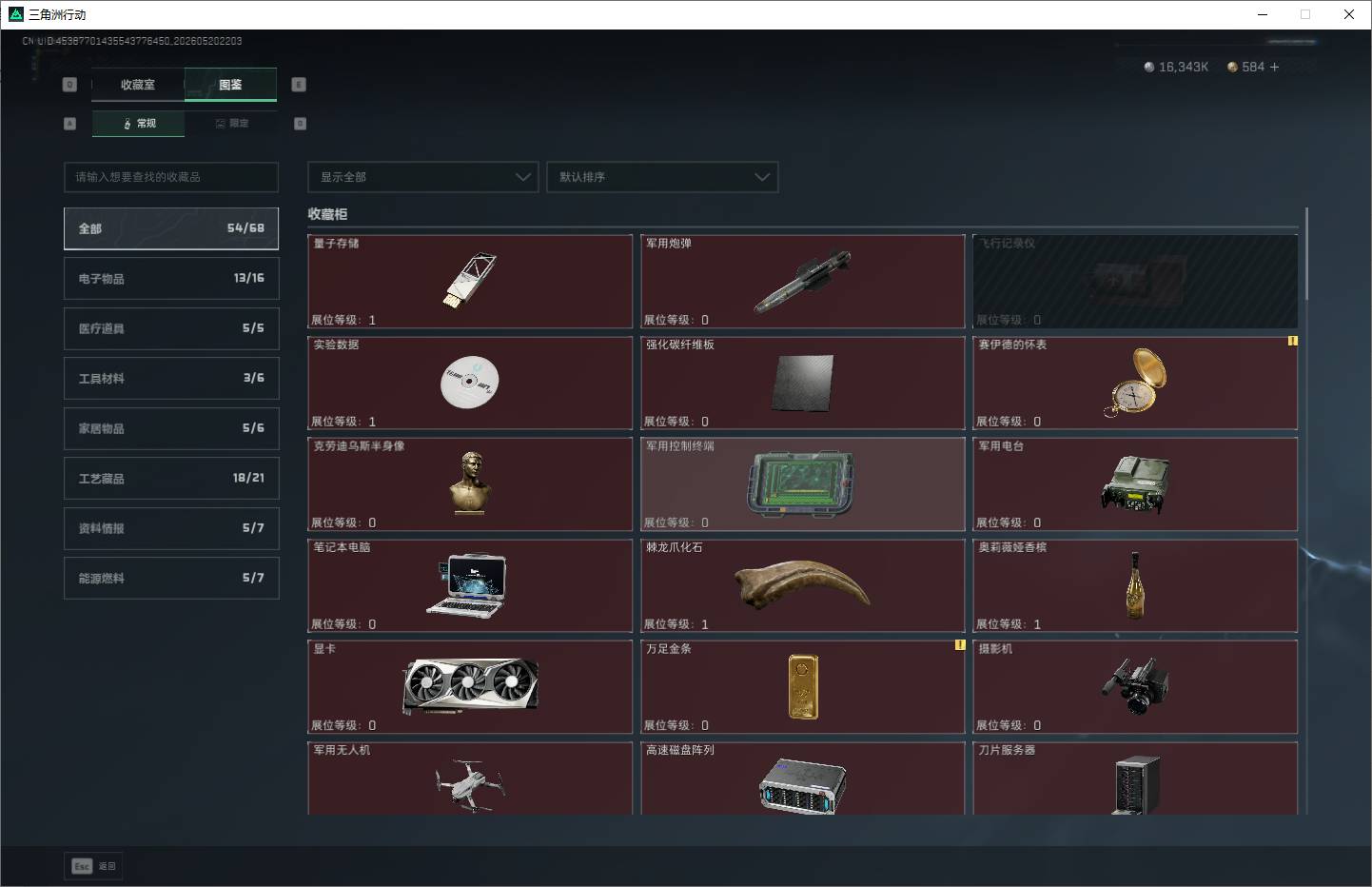
Task: Click the quantum storage USB item icon
Action: 470,281
